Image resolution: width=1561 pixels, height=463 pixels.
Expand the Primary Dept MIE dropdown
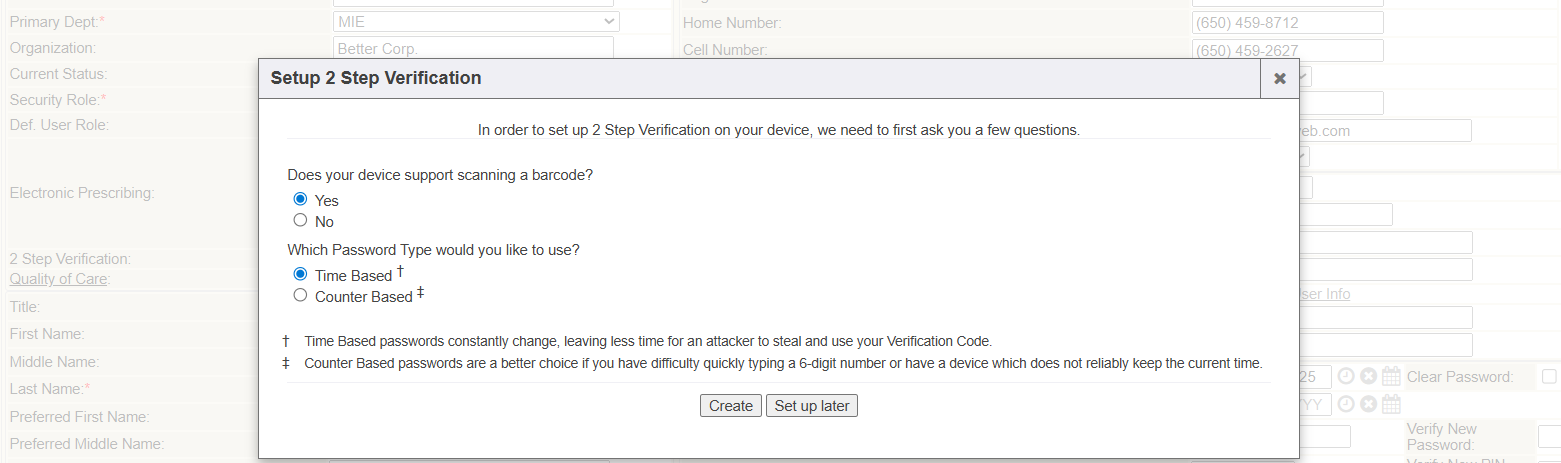click(475, 21)
